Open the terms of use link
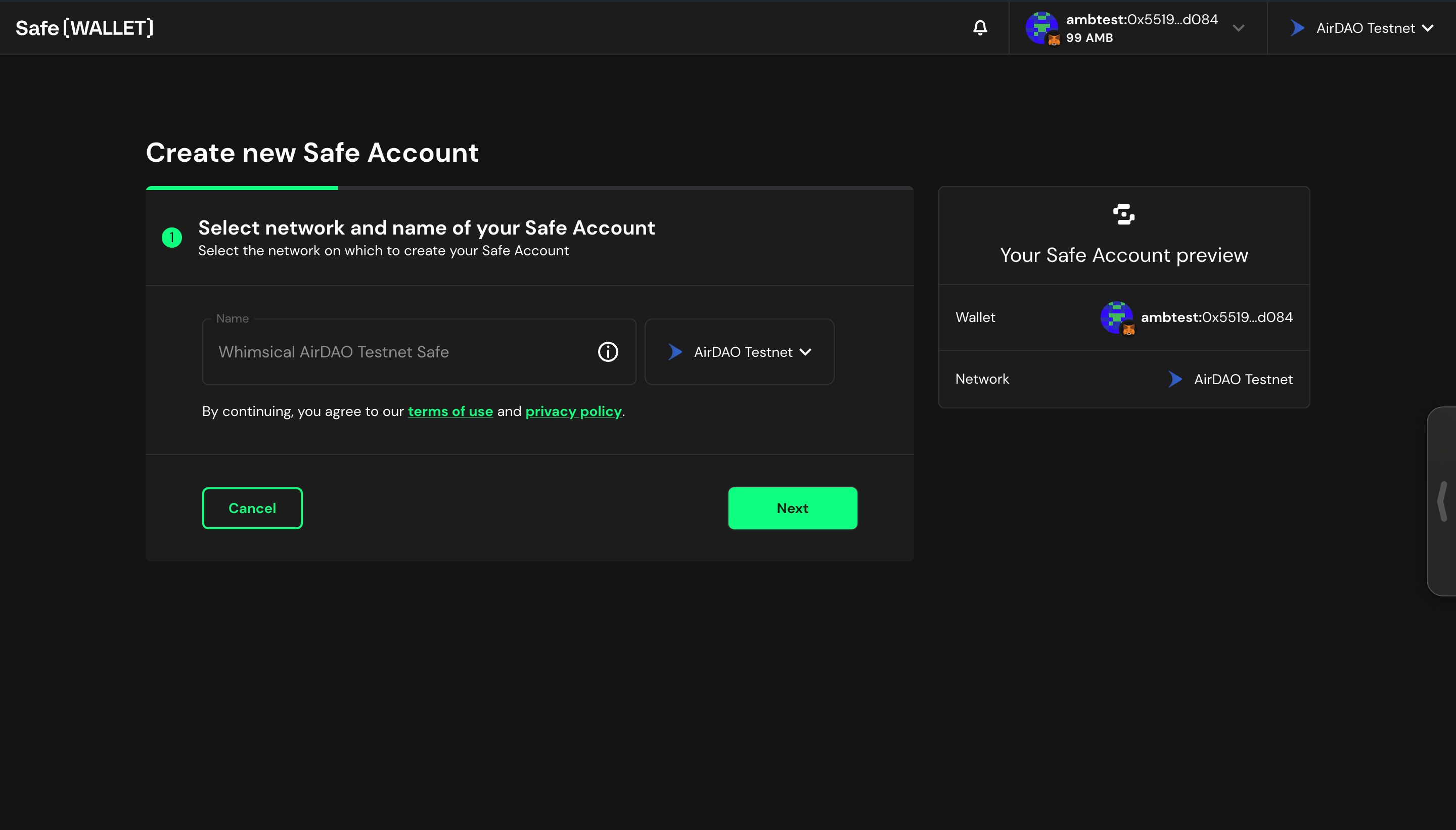This screenshot has height=830, width=1456. (x=450, y=411)
